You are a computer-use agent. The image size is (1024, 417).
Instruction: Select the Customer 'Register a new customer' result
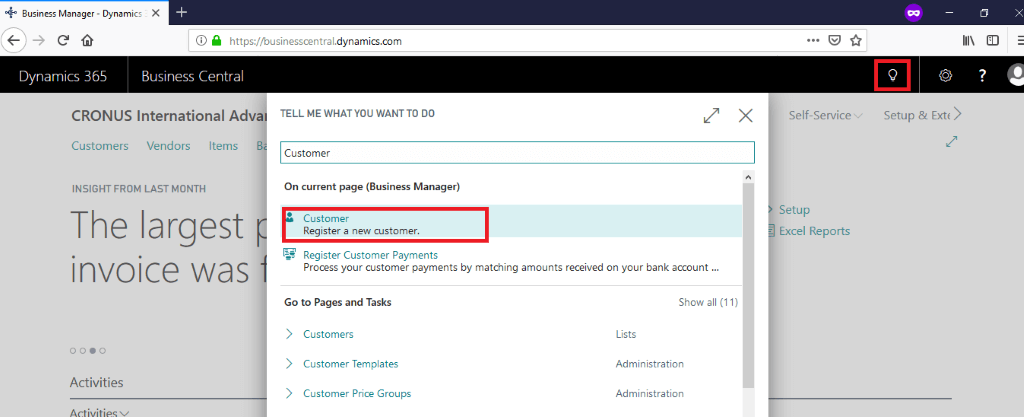[x=511, y=221]
